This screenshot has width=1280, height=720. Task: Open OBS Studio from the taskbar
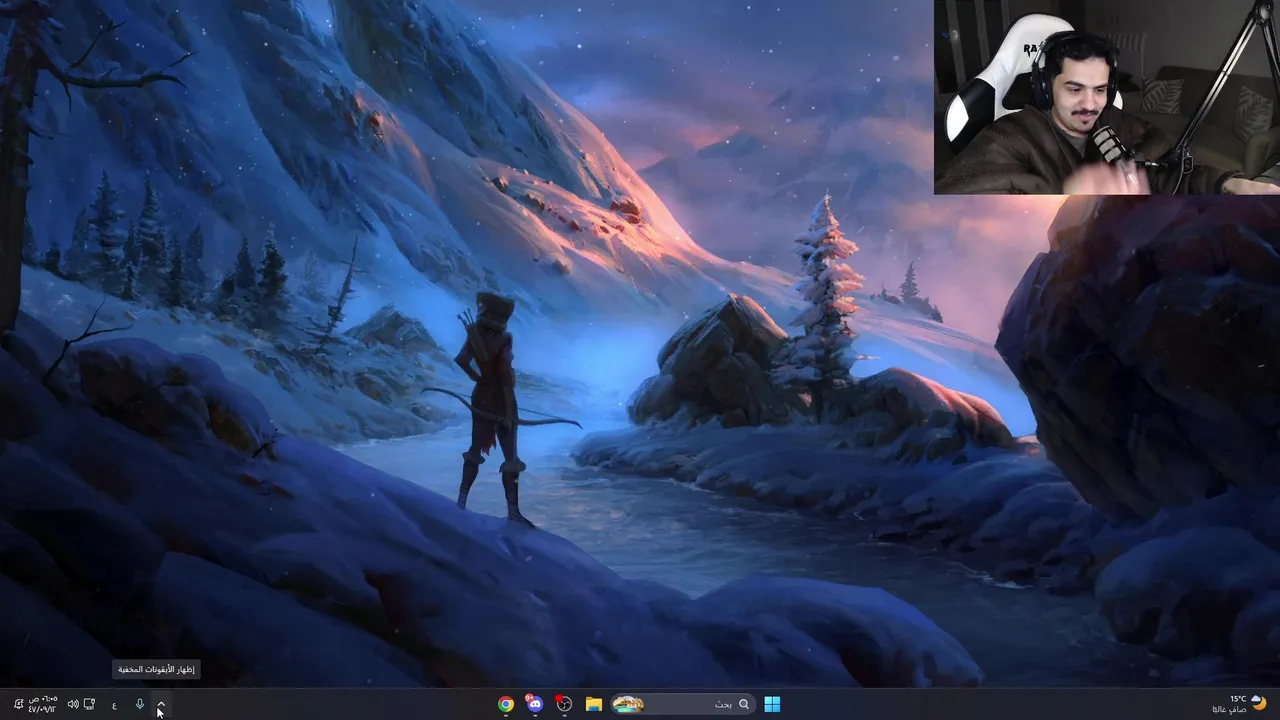[564, 704]
